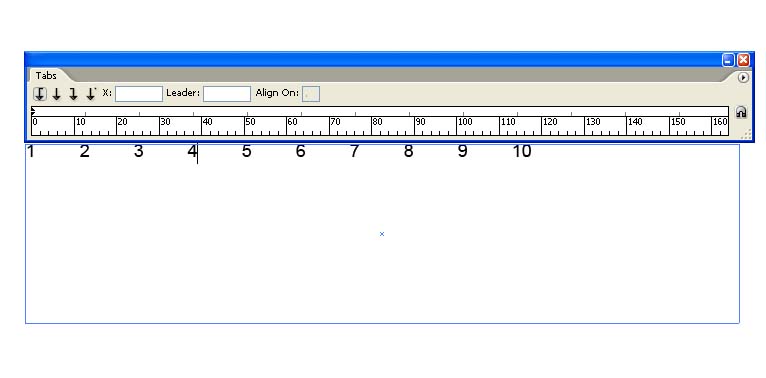Click the number 10 in text frame
The image size is (766, 378).
tap(522, 151)
